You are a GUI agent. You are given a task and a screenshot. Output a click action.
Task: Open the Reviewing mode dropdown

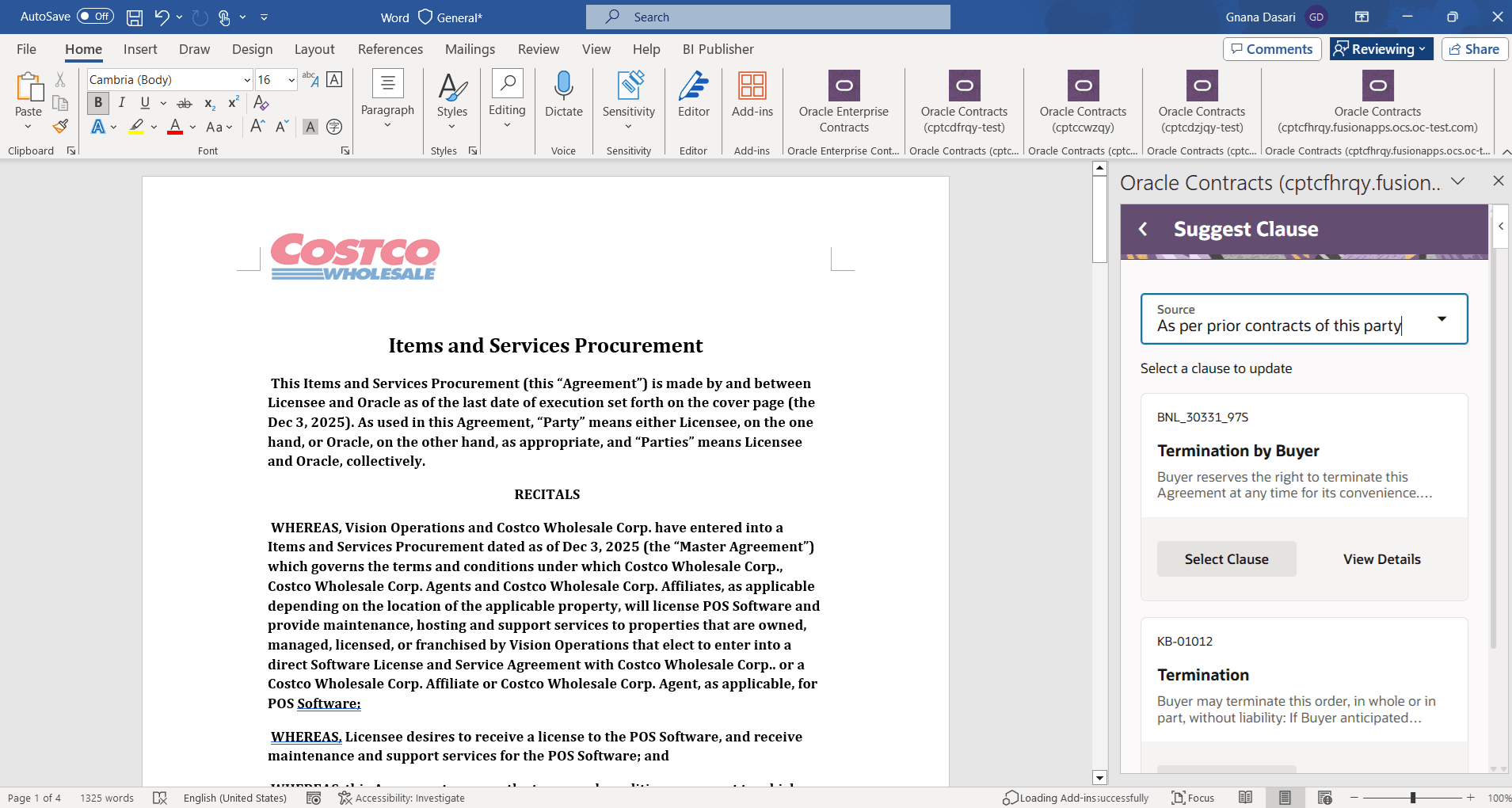pos(1381,49)
